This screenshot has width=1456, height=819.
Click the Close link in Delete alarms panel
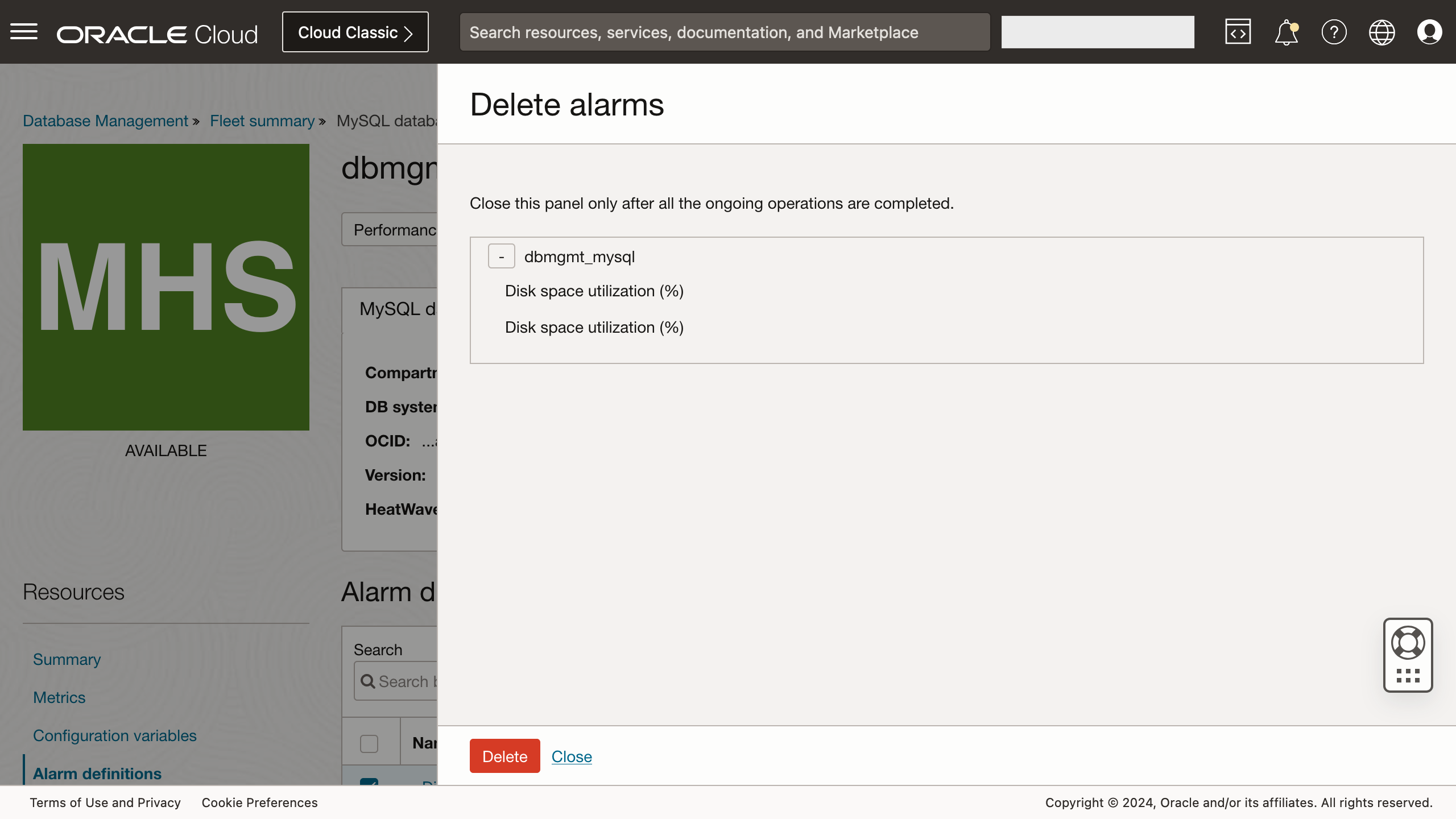click(x=571, y=756)
